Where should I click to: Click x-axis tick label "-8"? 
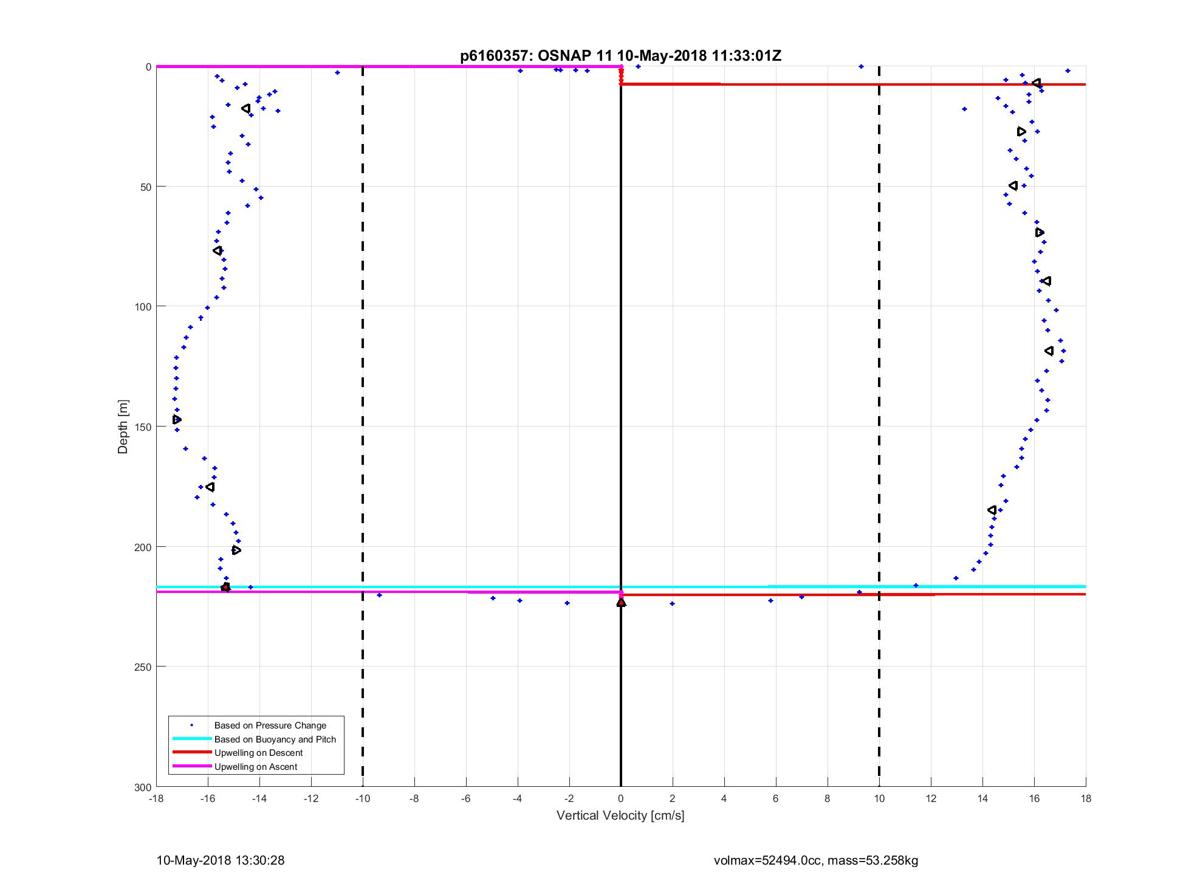(x=414, y=799)
